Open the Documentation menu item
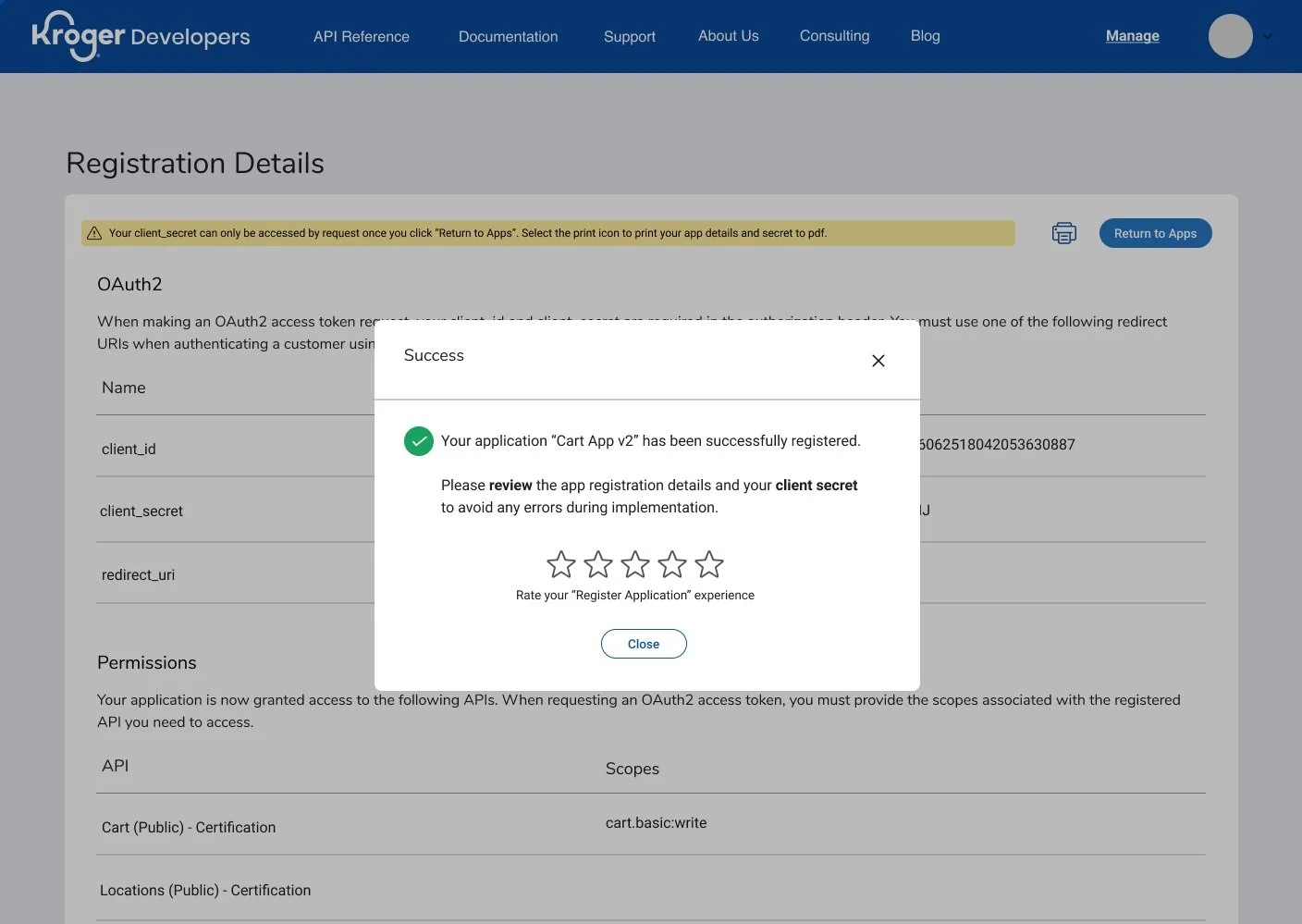The height and width of the screenshot is (924, 1302). [x=509, y=36]
